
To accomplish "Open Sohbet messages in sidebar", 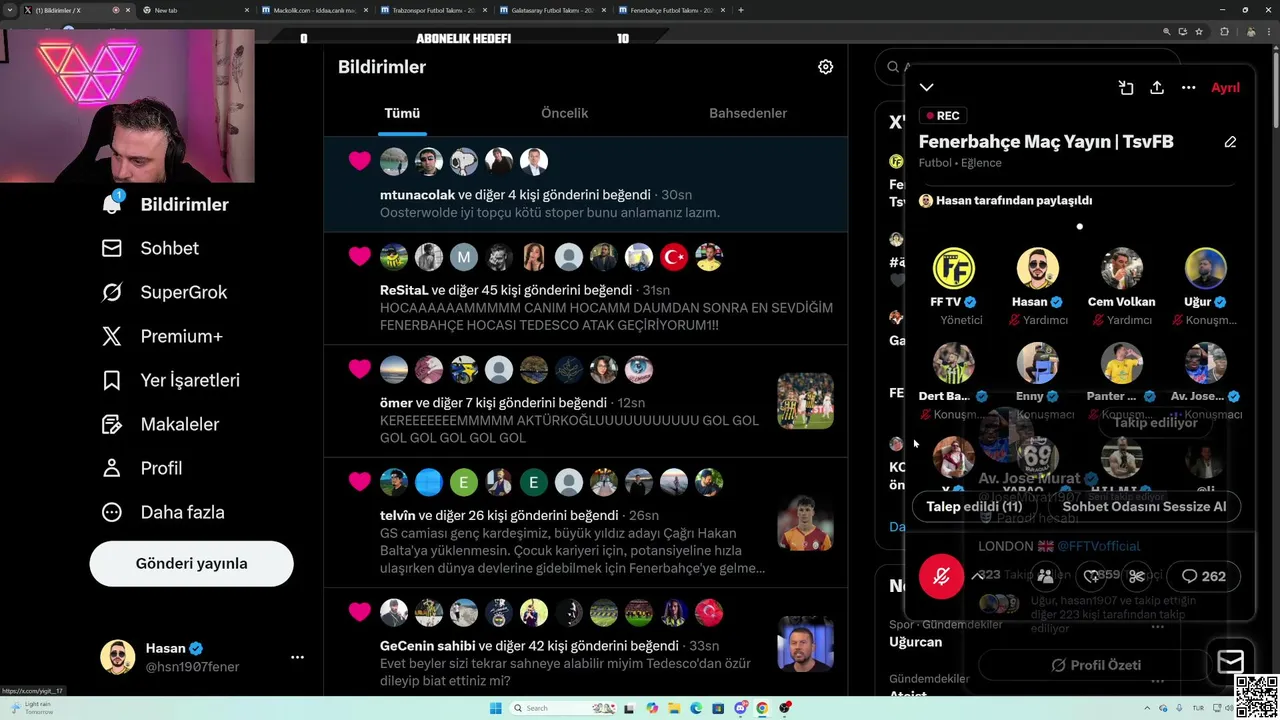I will [151, 248].
